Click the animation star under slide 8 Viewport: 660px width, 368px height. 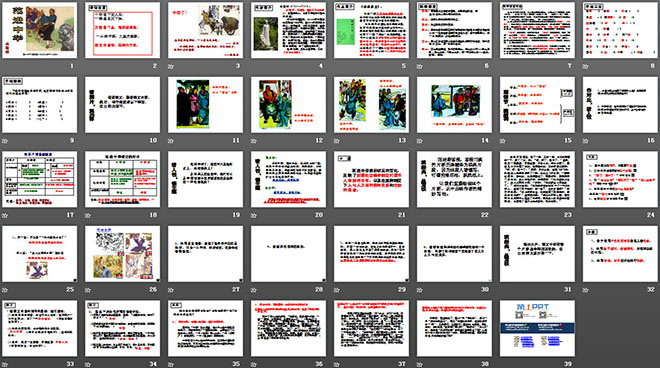(585, 66)
